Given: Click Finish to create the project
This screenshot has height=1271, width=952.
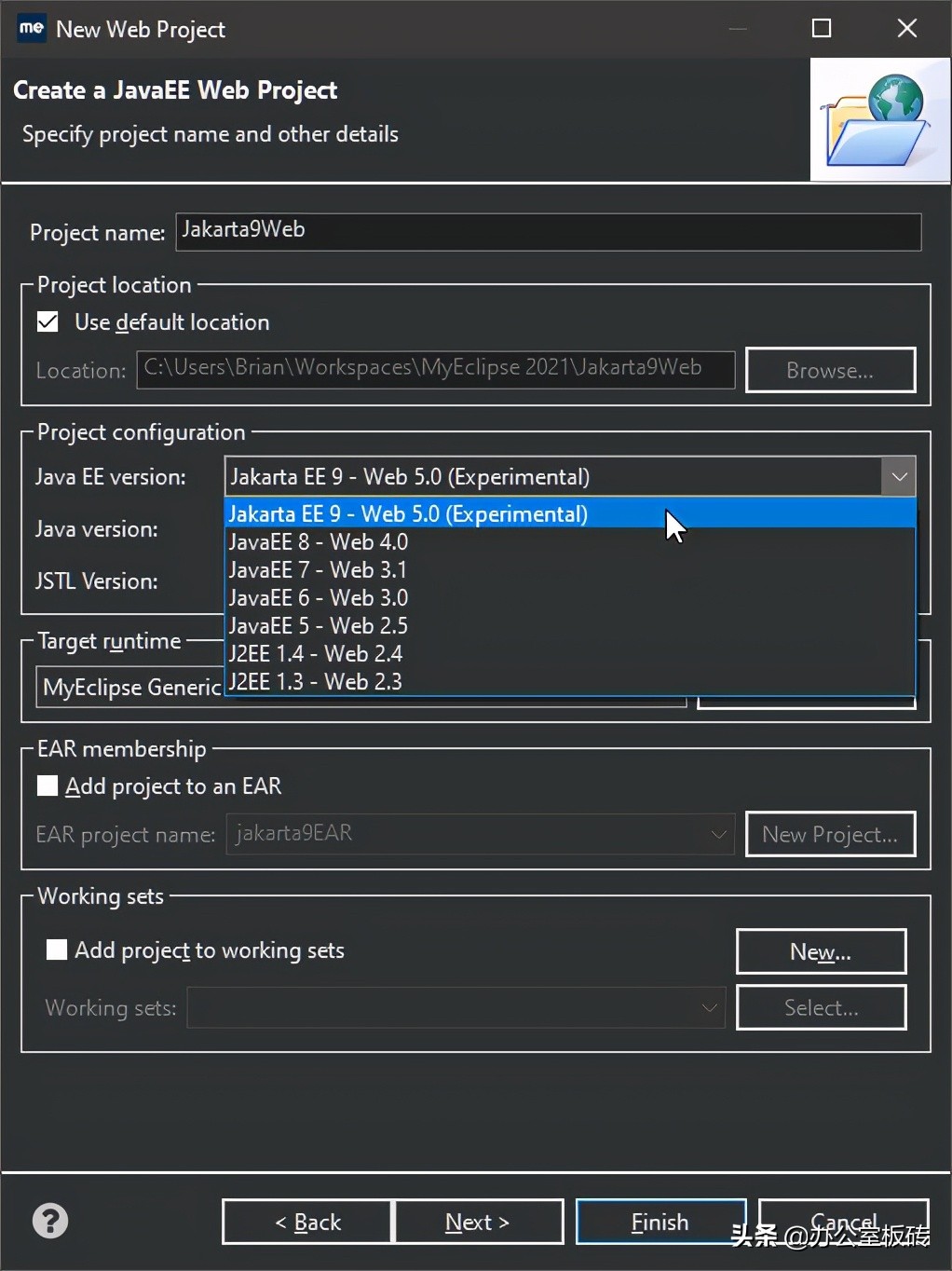Looking at the screenshot, I should pos(660,1222).
